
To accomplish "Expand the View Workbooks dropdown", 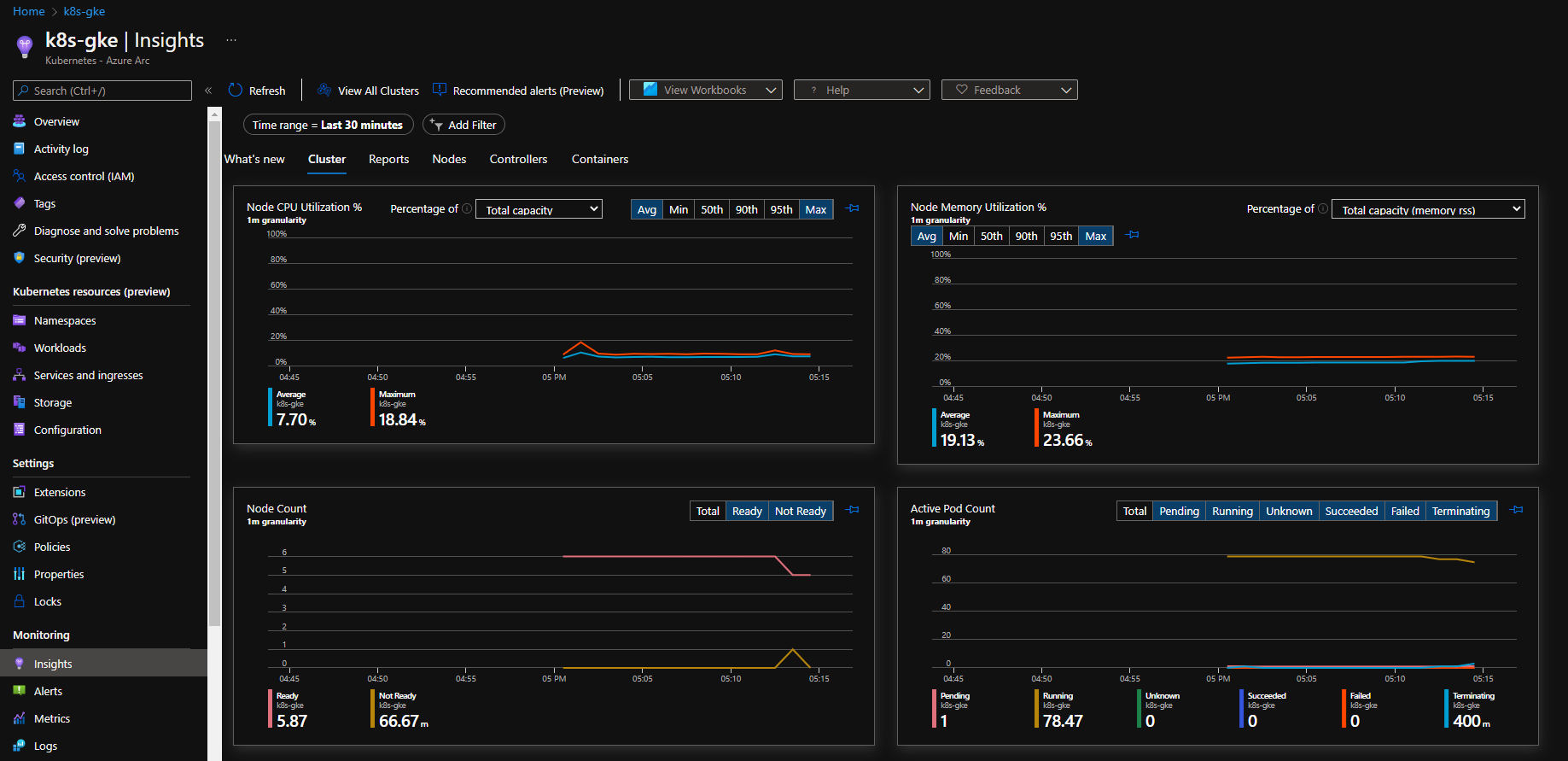I will [706, 90].
